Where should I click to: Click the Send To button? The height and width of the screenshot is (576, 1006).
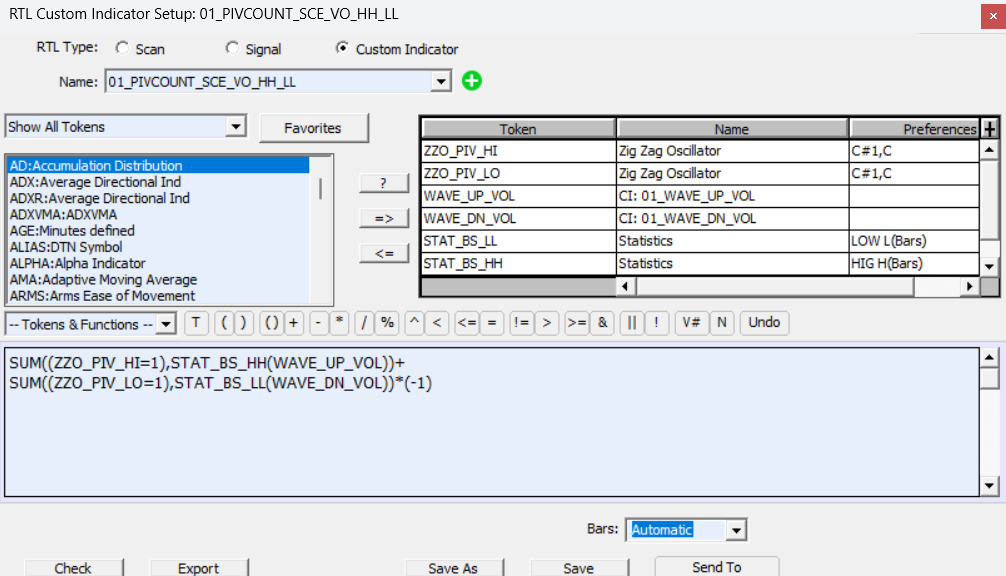coord(717,567)
